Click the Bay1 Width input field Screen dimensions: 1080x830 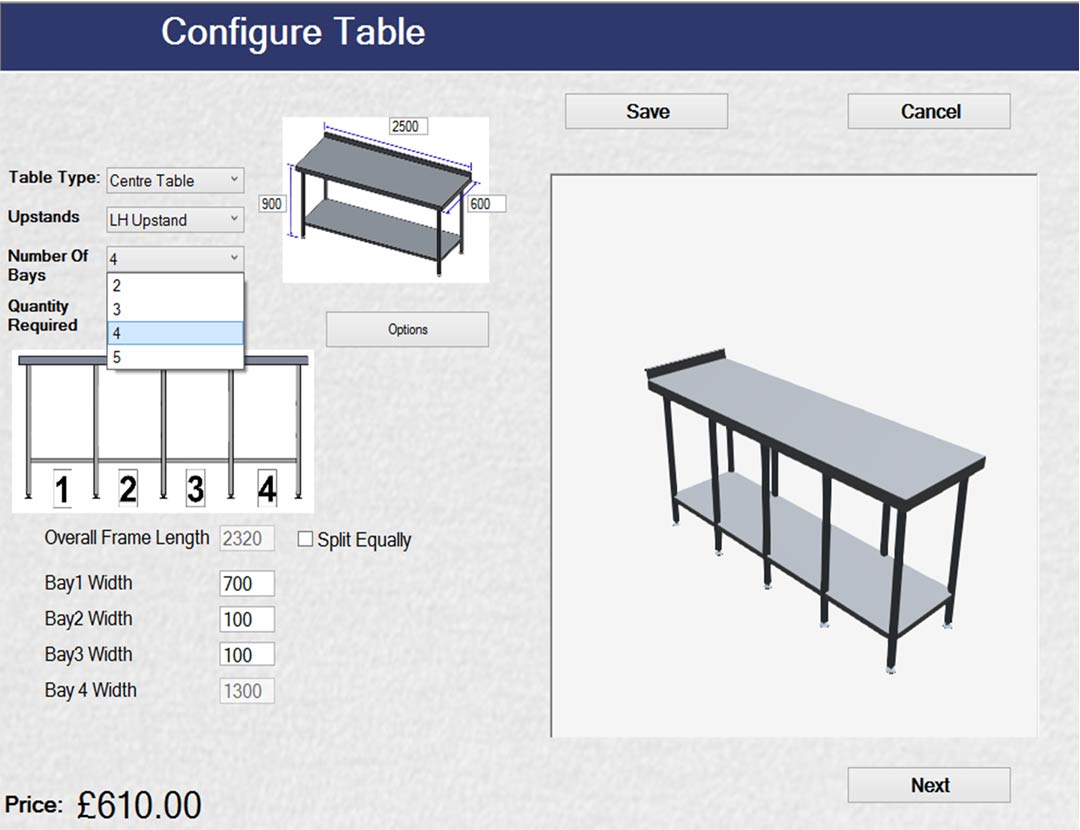(246, 584)
